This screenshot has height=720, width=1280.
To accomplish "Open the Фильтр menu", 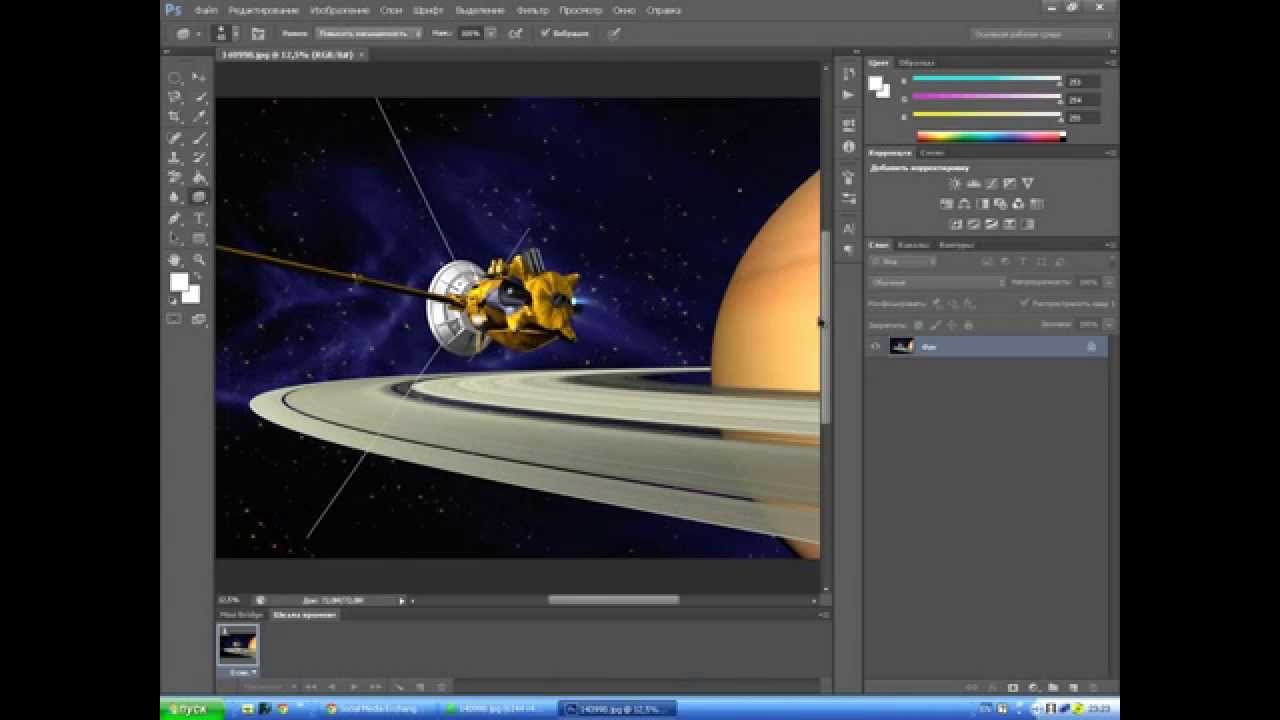I will [533, 10].
